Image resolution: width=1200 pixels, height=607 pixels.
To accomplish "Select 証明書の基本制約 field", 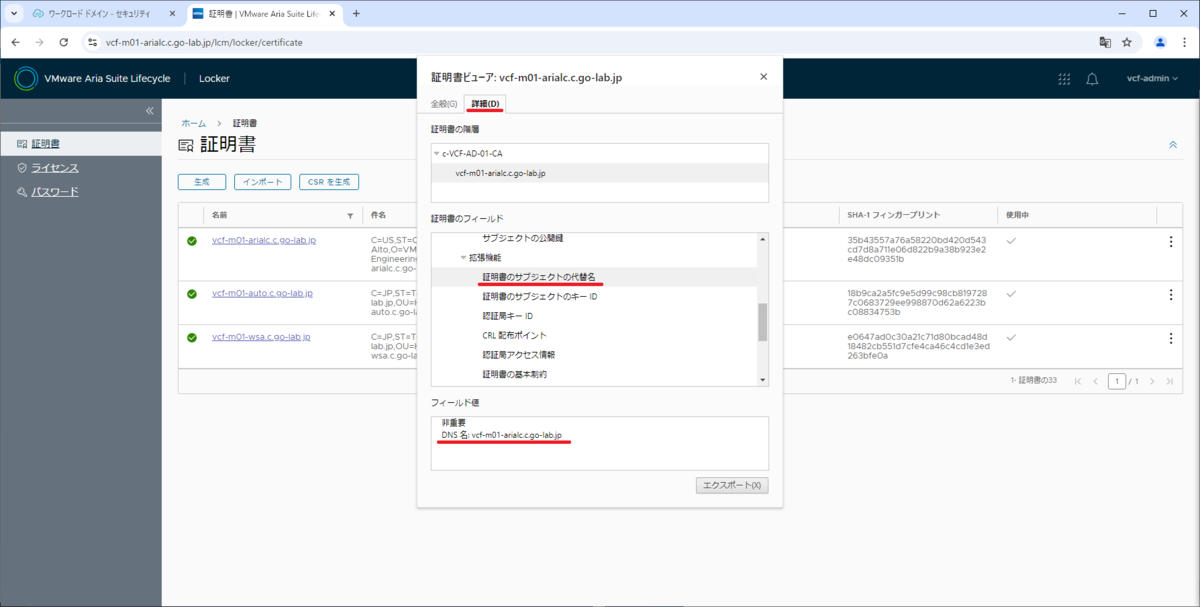I will coord(515,374).
